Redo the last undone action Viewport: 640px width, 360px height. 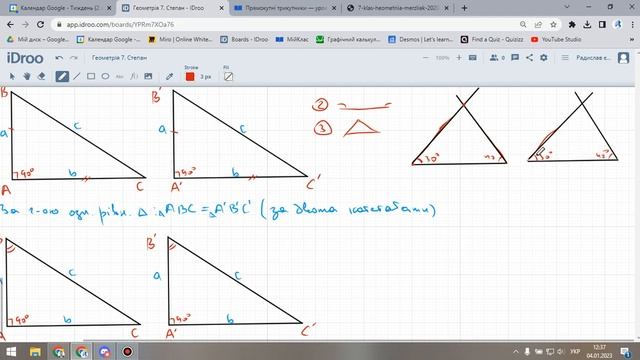click(x=74, y=58)
